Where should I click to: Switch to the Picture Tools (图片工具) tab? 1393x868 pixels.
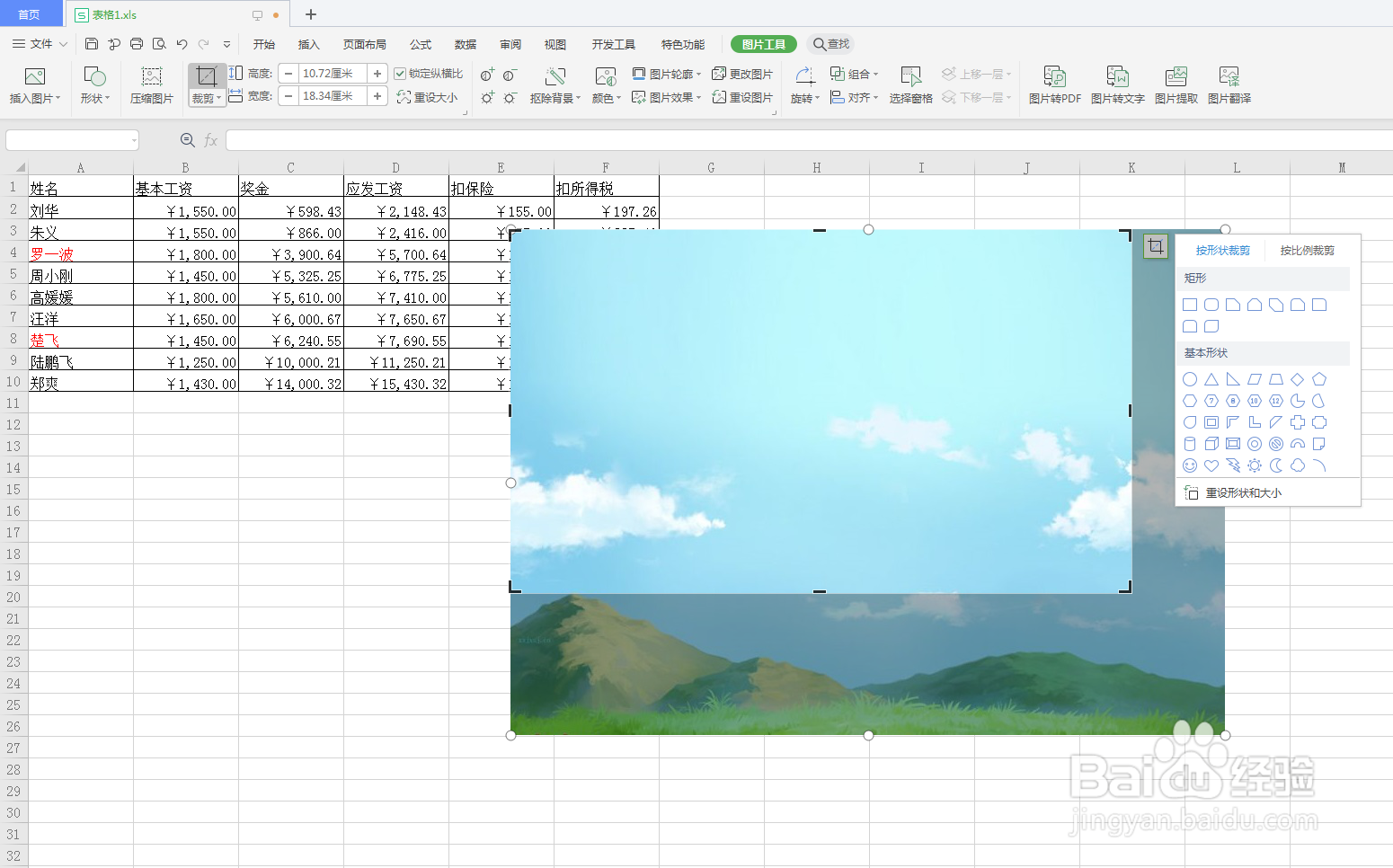pos(764,44)
